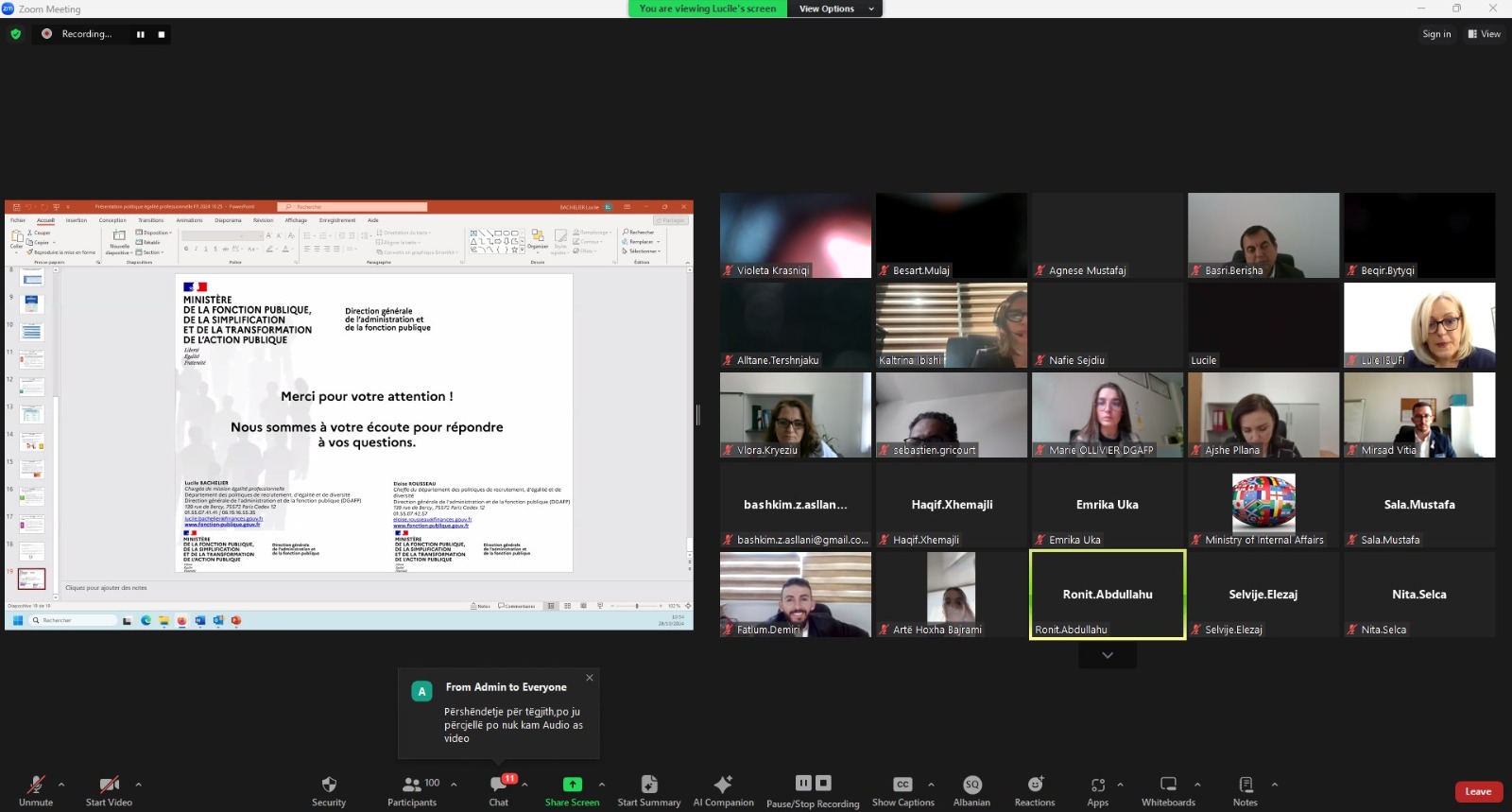This screenshot has width=1512, height=812.
Task: Close the Admin chat message popup
Action: [590, 678]
